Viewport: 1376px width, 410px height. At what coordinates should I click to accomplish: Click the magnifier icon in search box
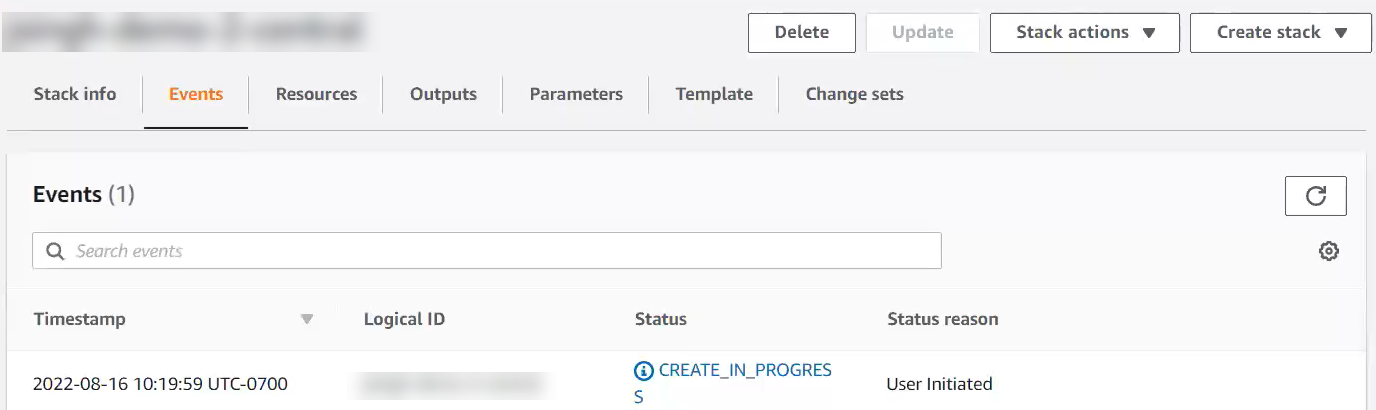pos(55,251)
